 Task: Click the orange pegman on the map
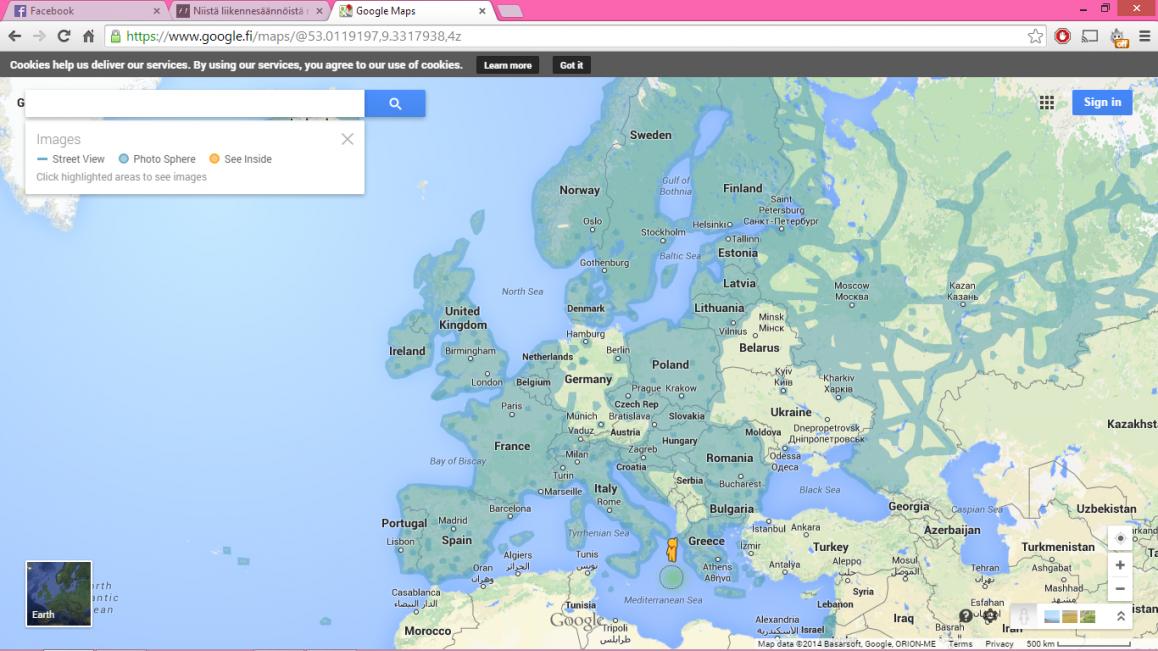(x=671, y=551)
